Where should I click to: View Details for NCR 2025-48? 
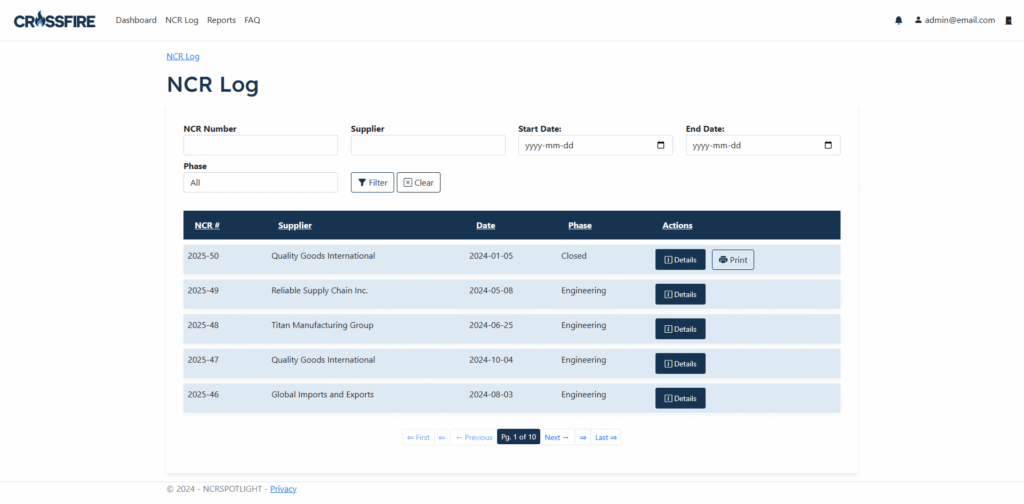point(680,329)
